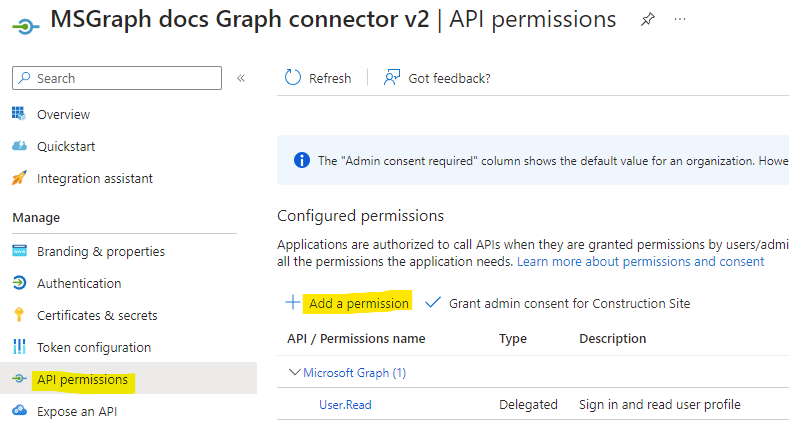Screen dimensions: 789x427
Task: Open Token configuration page
Action: tap(94, 348)
